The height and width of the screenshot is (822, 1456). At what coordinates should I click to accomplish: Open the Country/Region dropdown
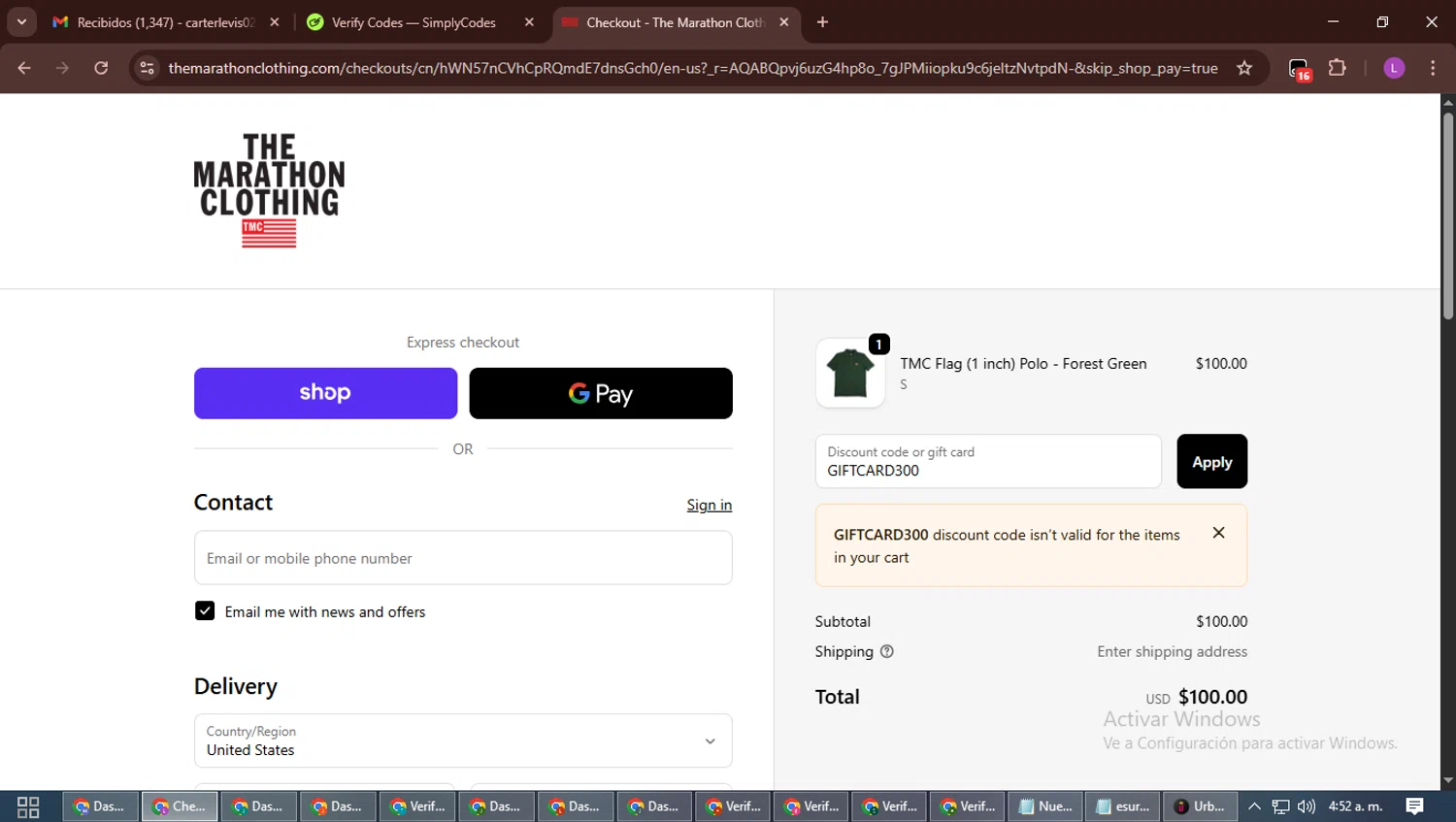463,740
